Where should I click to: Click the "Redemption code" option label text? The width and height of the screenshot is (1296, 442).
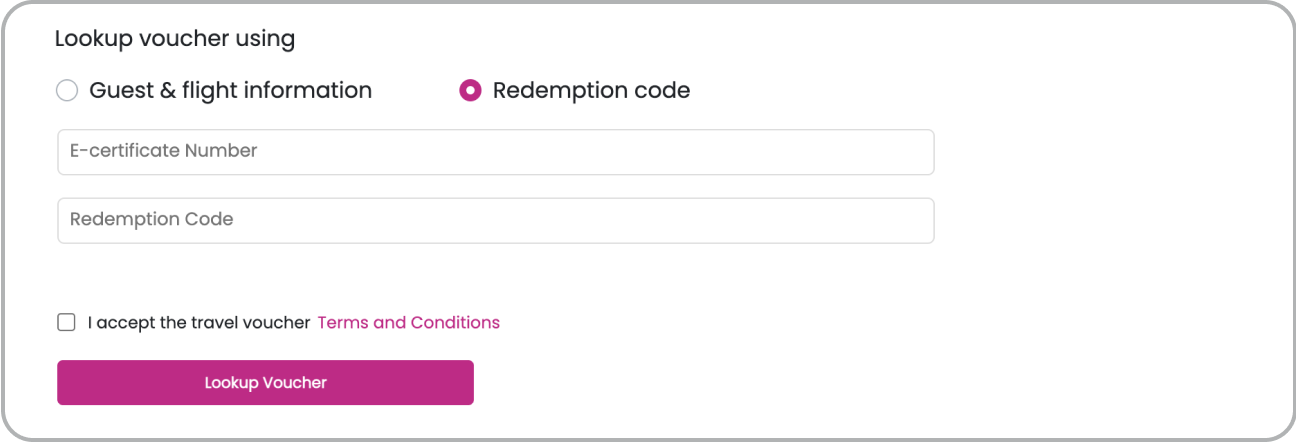tap(591, 91)
